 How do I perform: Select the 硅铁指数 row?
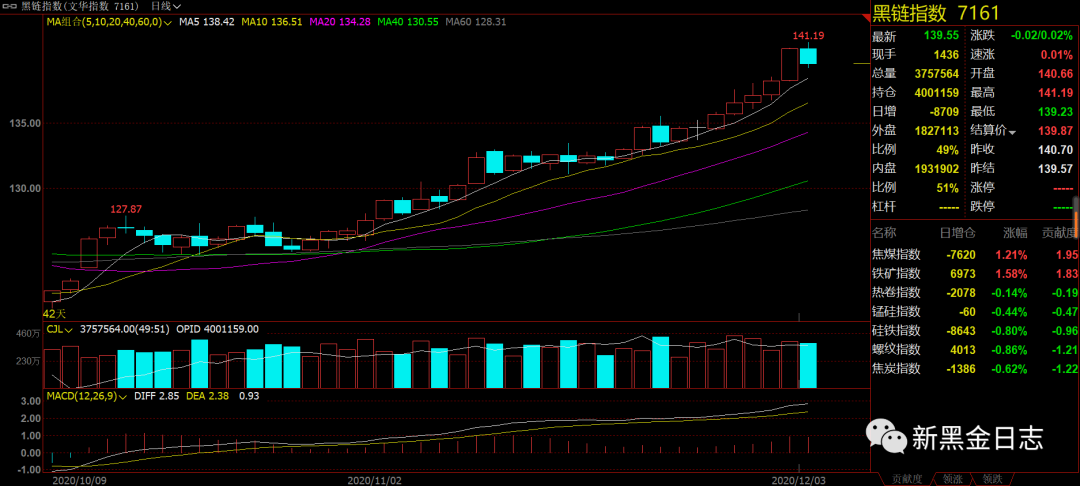(975, 330)
